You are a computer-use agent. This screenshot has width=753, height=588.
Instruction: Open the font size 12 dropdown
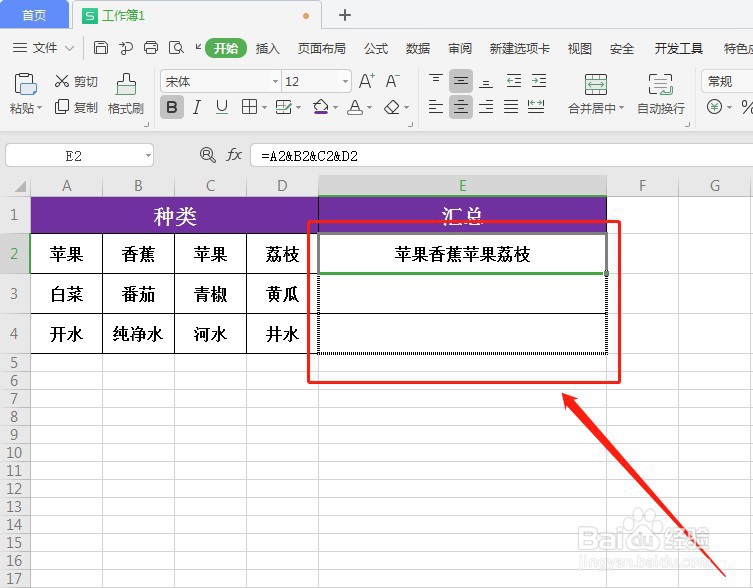click(345, 82)
